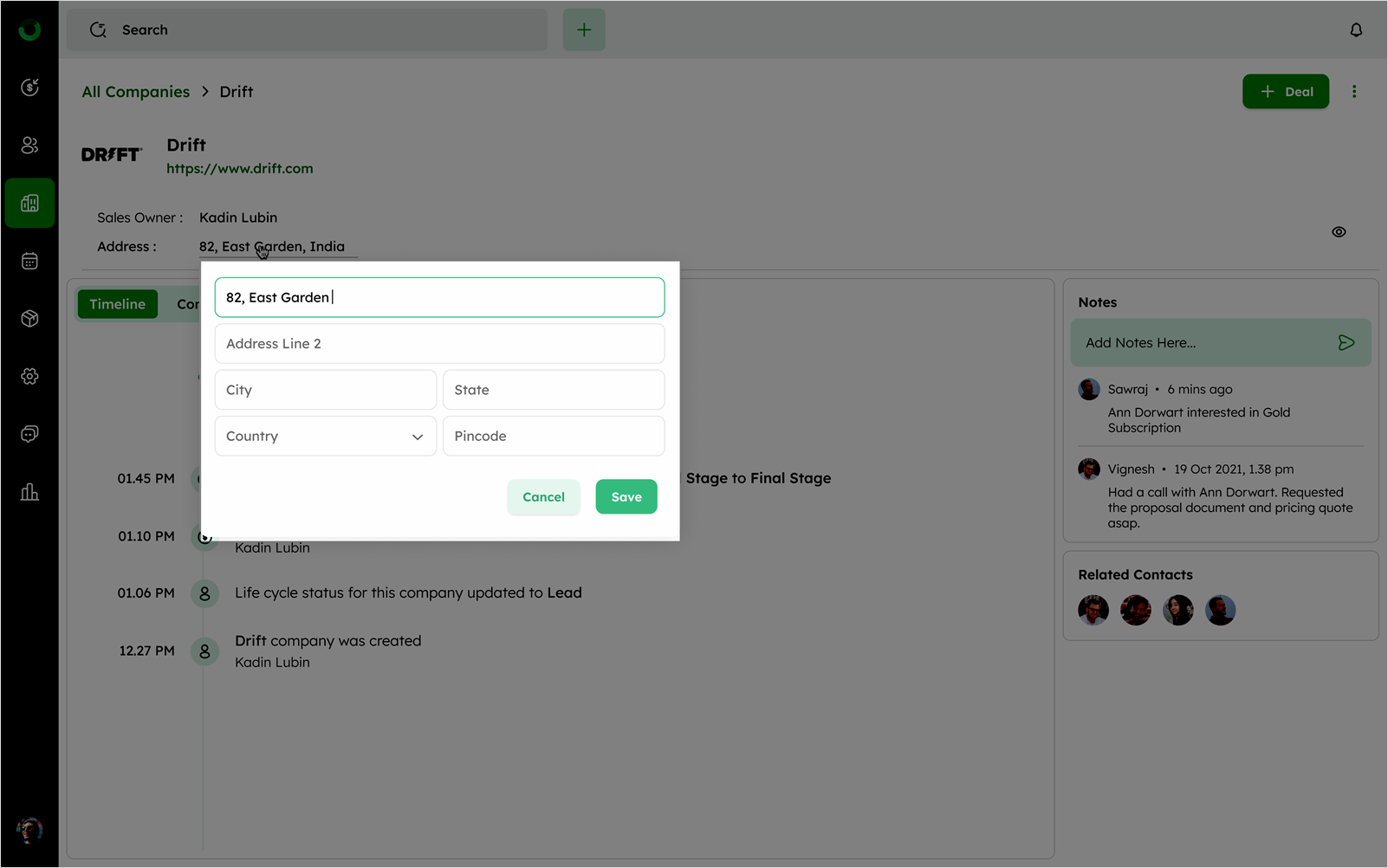
Task: Open the Reports bar chart icon in sidebar
Action: 29,492
